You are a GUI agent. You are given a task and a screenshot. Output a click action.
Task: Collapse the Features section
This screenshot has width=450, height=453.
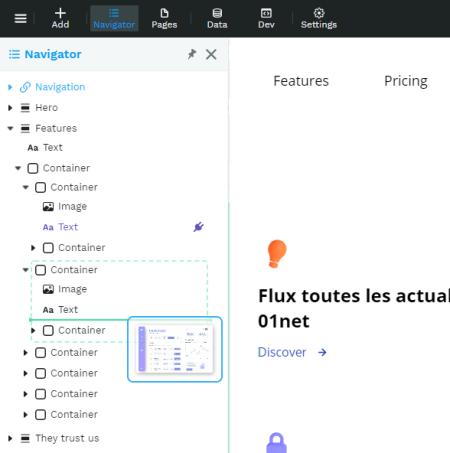pyautogui.click(x=10, y=128)
